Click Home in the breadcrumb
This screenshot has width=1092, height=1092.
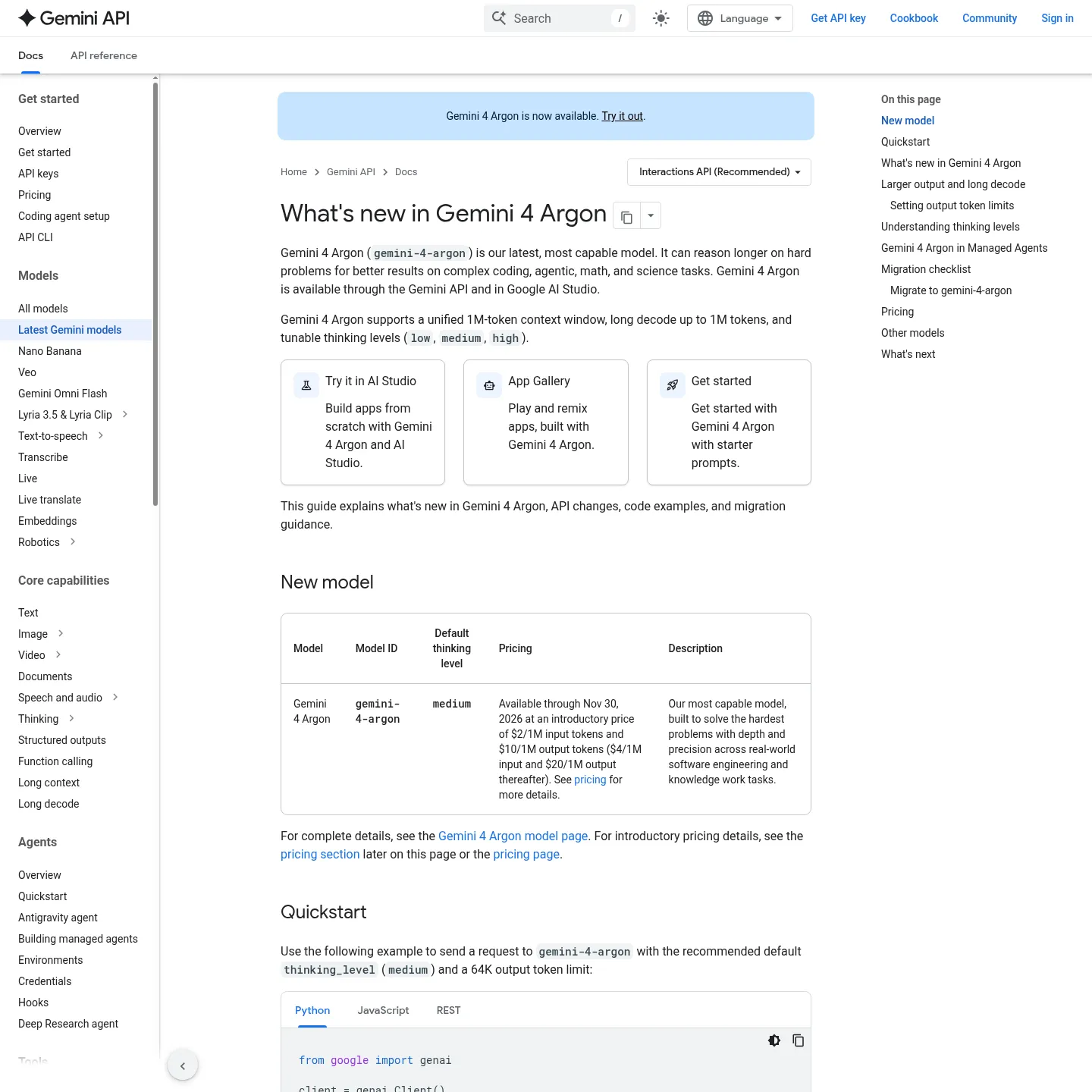tap(293, 172)
